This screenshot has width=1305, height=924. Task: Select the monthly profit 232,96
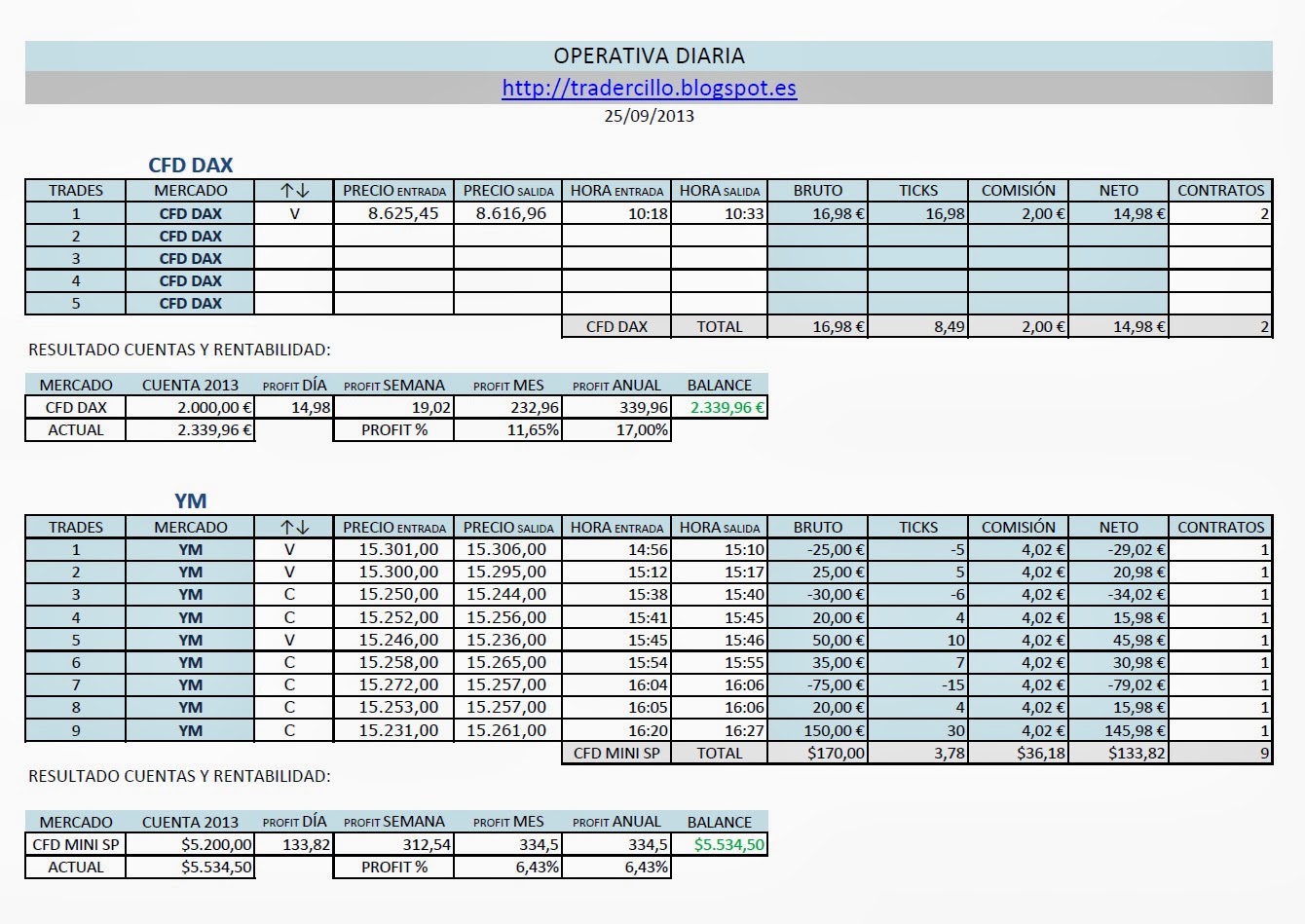click(535, 407)
